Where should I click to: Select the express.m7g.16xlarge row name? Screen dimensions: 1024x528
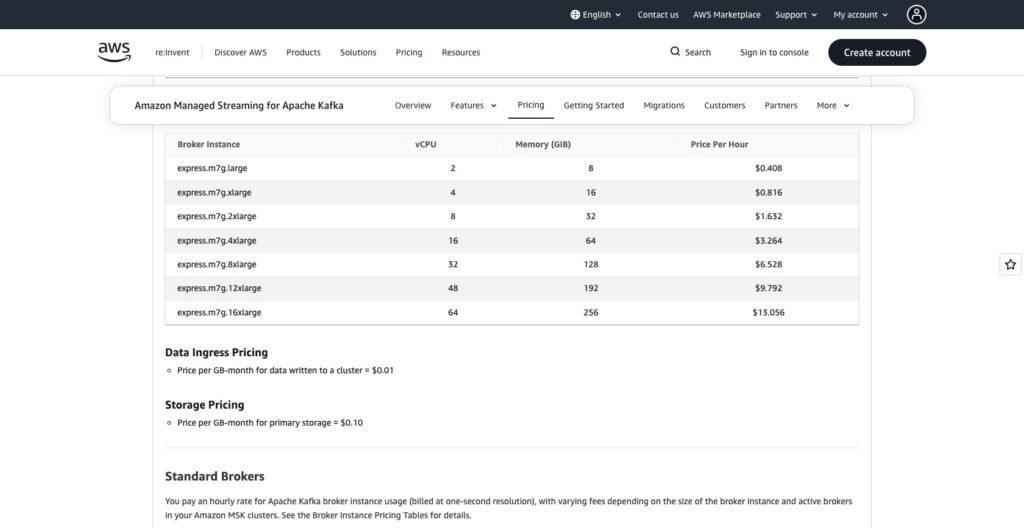coord(219,312)
